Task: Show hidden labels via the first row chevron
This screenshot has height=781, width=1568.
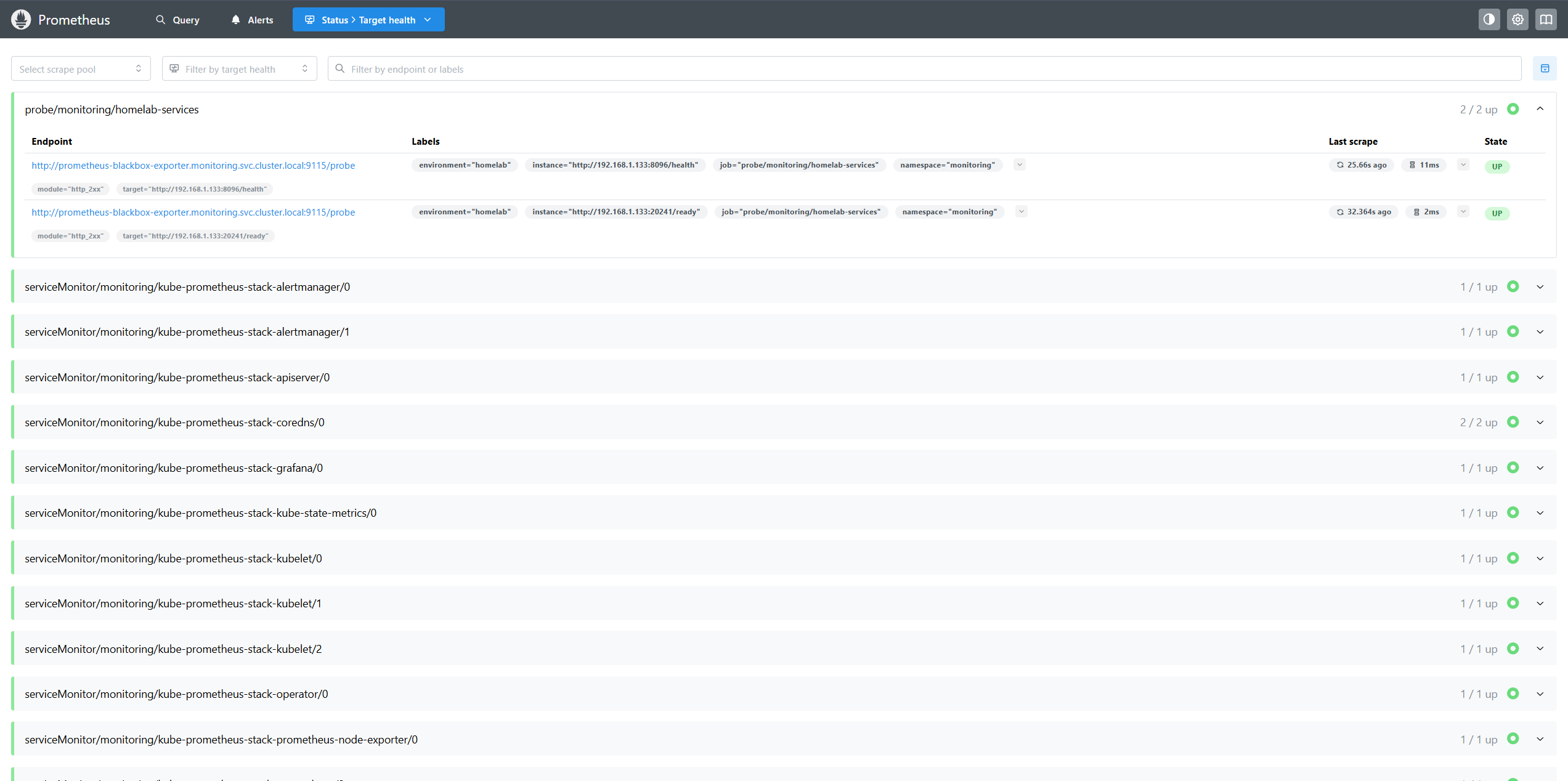Action: point(1020,164)
